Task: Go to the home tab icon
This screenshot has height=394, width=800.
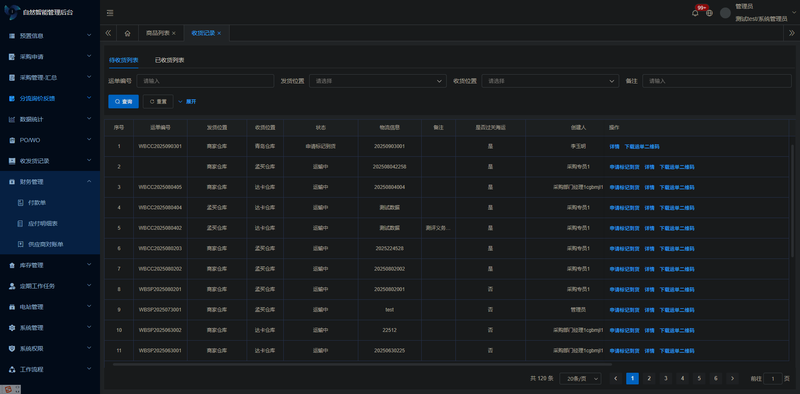Action: point(128,33)
